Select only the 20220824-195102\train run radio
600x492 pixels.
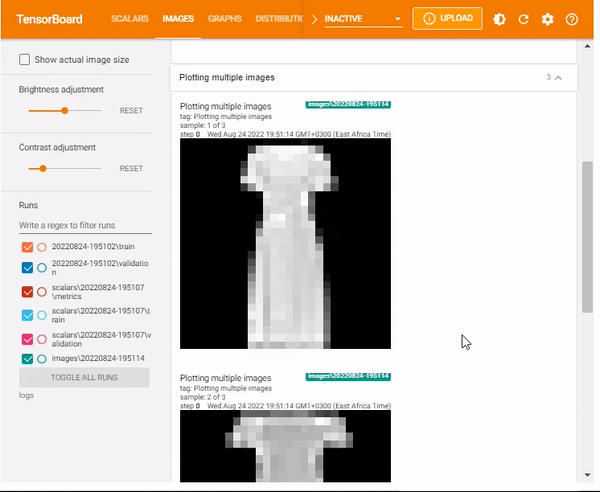point(42,247)
